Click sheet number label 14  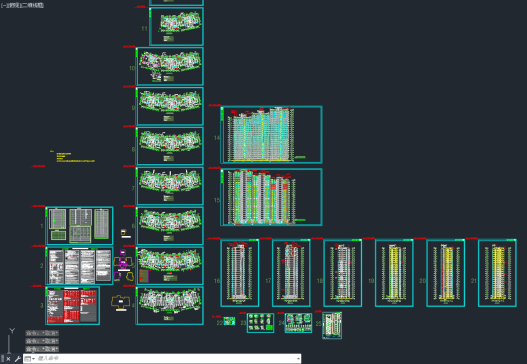tap(217, 138)
